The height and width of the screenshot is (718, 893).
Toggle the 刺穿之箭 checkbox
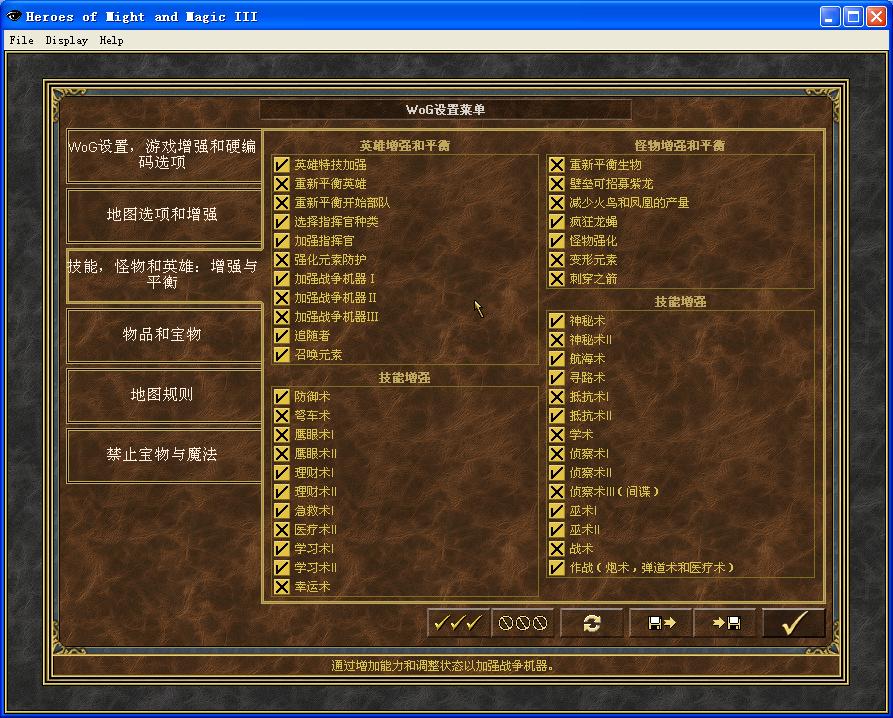[x=556, y=279]
